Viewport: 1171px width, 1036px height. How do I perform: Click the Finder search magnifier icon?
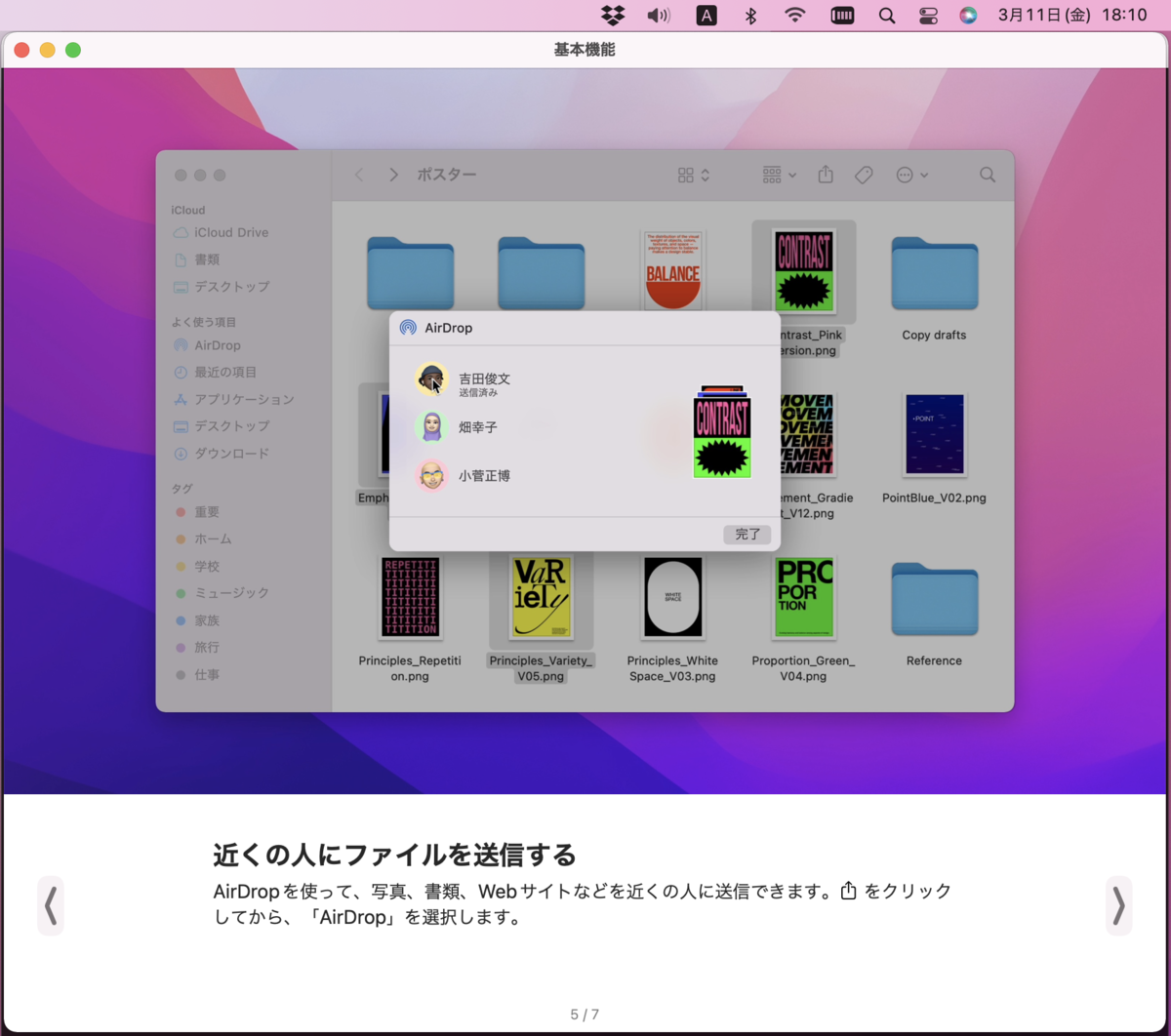[x=987, y=175]
